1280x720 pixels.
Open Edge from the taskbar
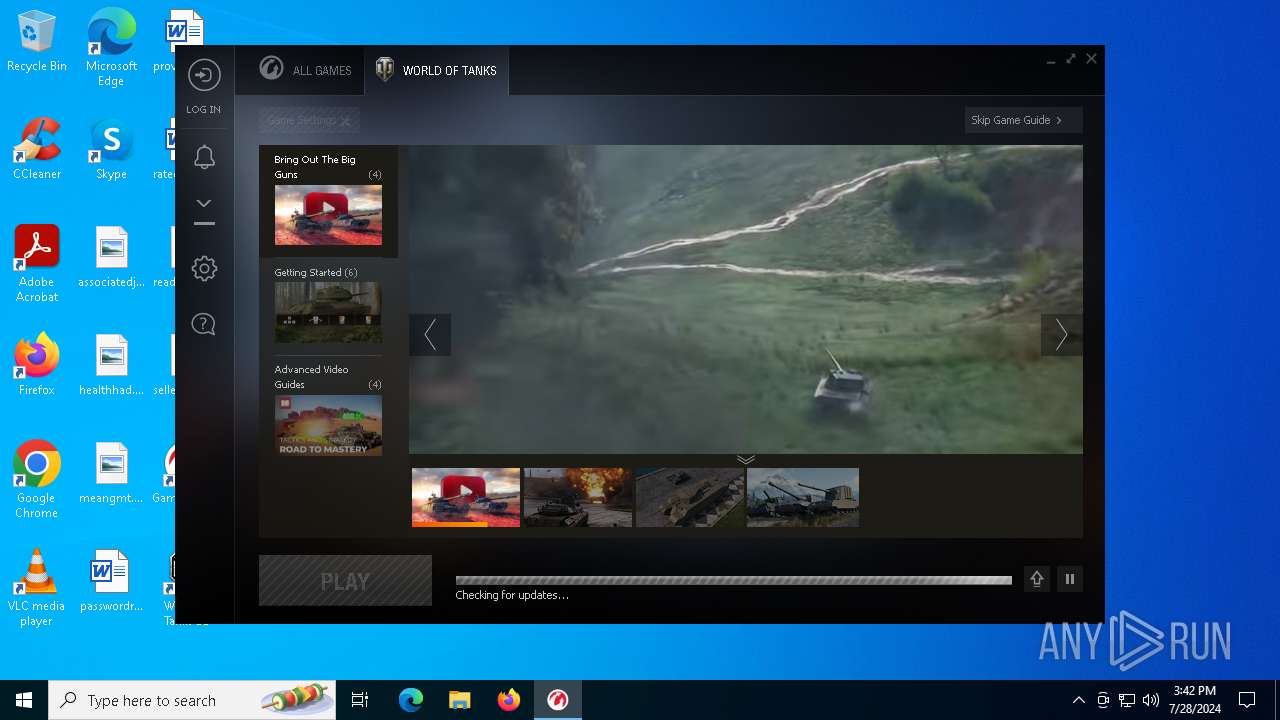tap(411, 700)
